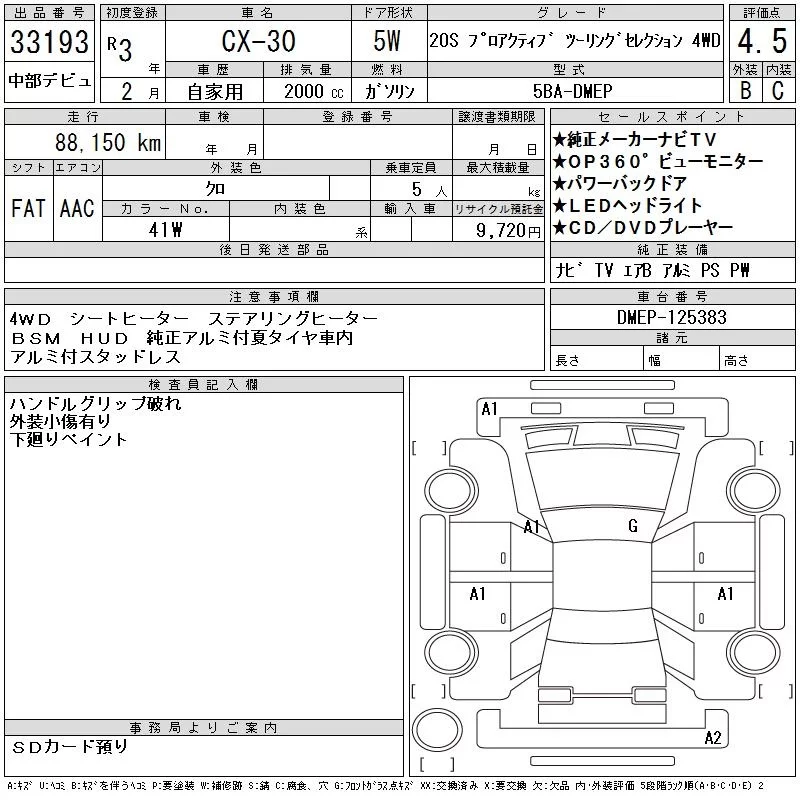Select the 検査員記入欄 header
Viewport: 800px width, 800px height.
(x=203, y=385)
